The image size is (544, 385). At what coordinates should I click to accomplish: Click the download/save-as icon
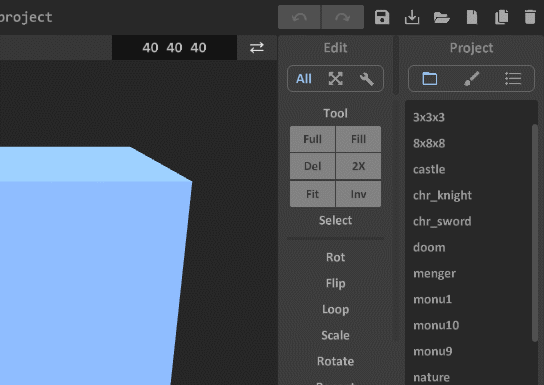click(412, 17)
